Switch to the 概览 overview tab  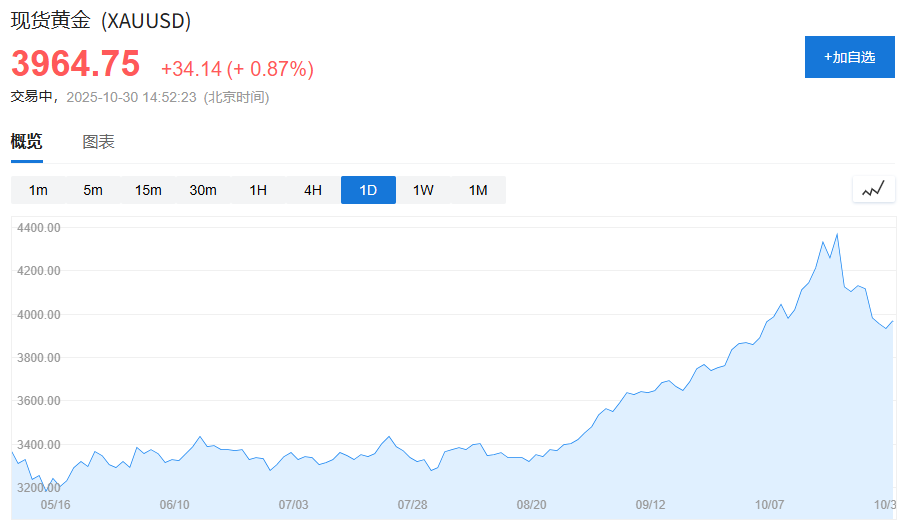(27, 142)
